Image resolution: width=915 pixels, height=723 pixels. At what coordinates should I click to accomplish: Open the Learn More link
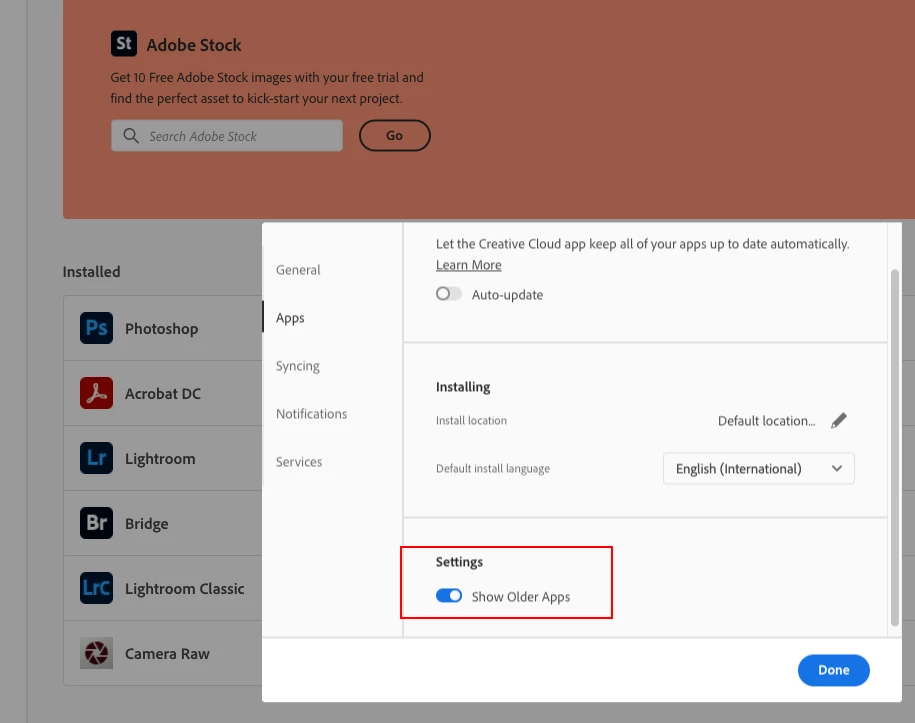(x=469, y=265)
